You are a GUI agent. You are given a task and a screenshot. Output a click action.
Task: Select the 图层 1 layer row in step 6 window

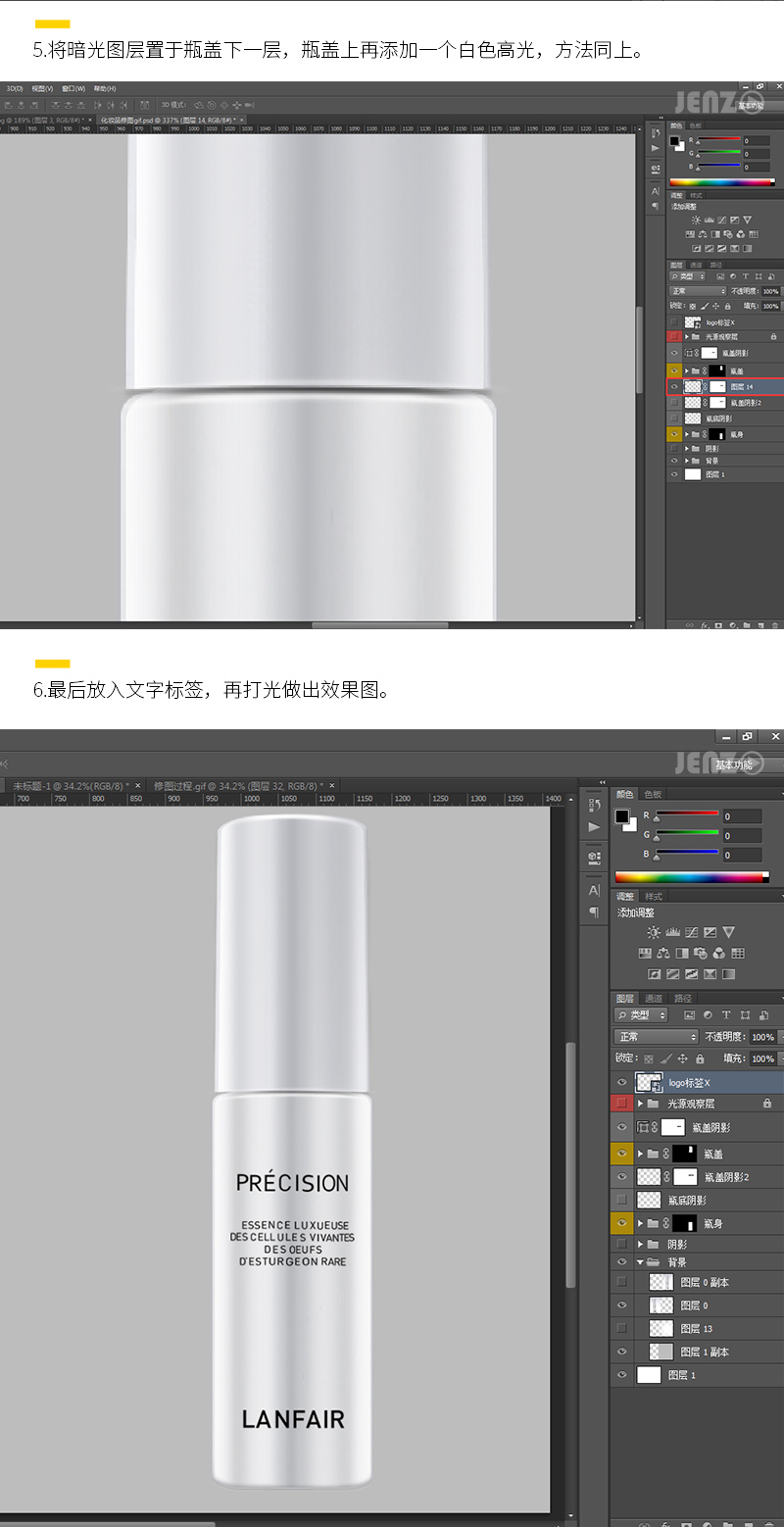pyautogui.click(x=697, y=1375)
